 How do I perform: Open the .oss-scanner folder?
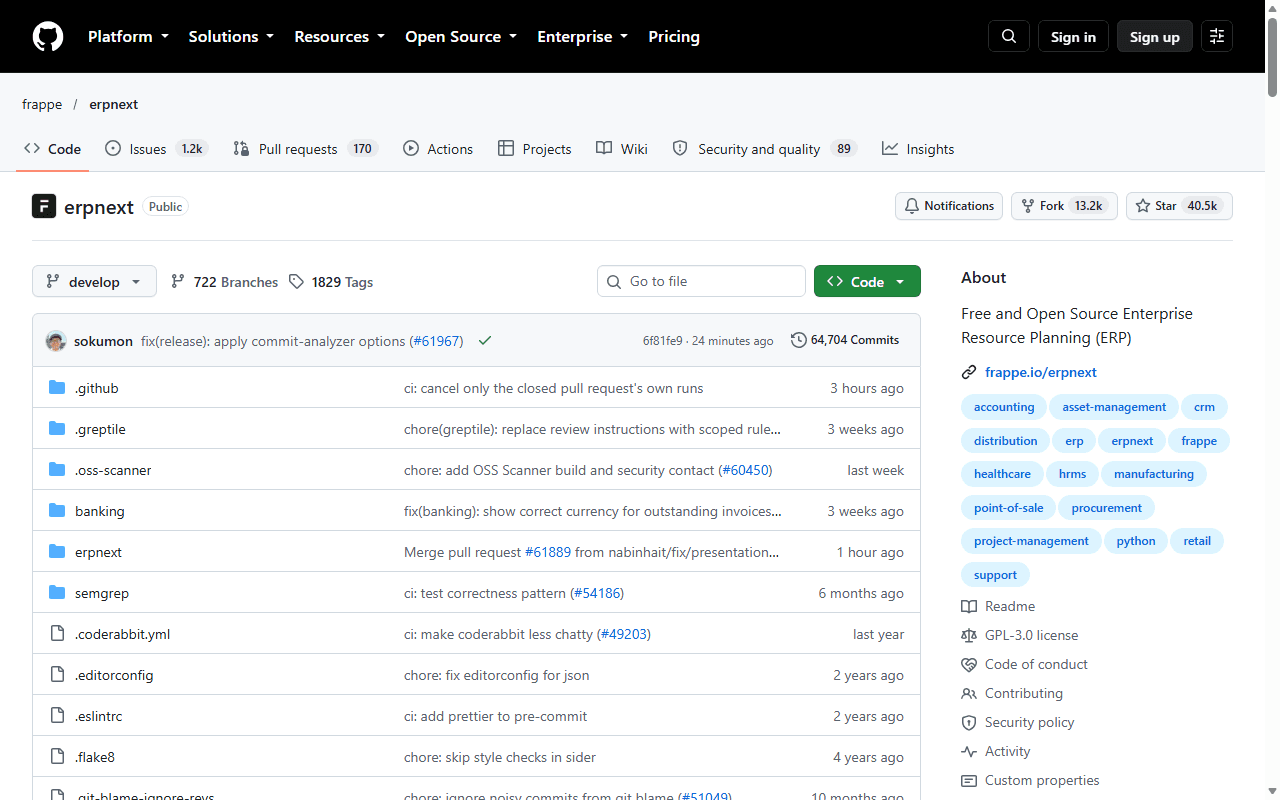coord(113,470)
